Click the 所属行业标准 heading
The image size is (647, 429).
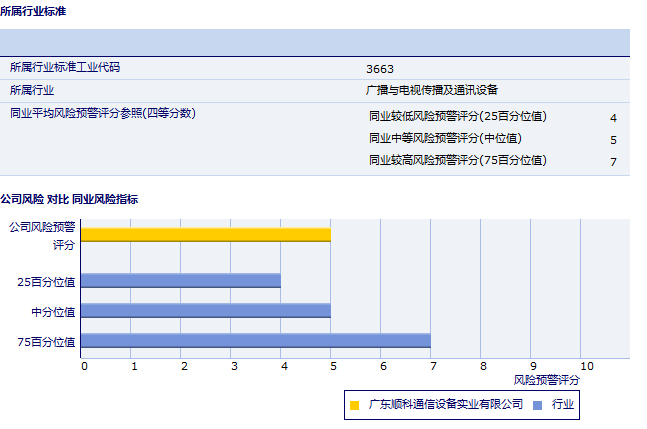pyautogui.click(x=33, y=11)
